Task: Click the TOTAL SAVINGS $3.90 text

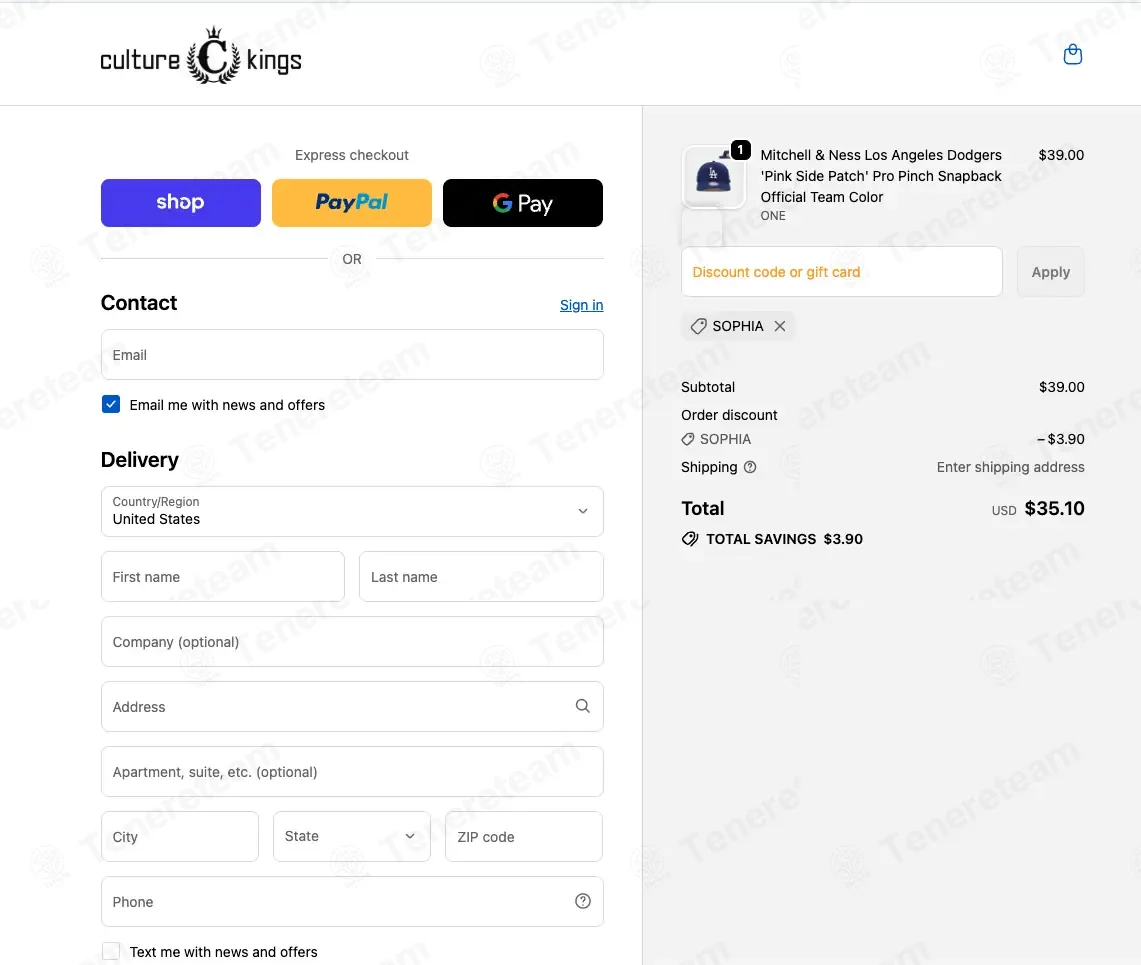Action: 784,539
